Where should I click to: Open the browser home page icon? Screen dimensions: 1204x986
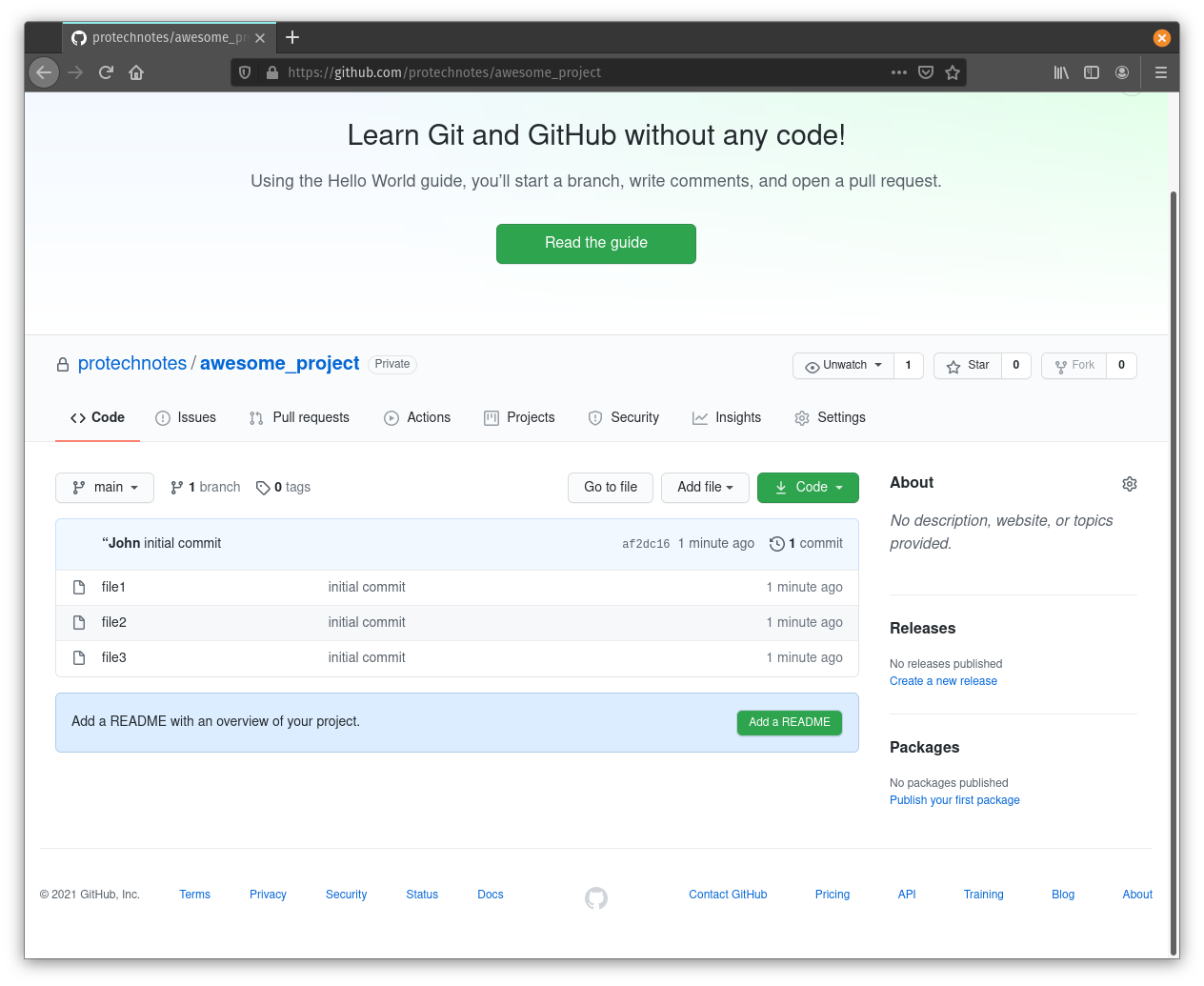(136, 72)
